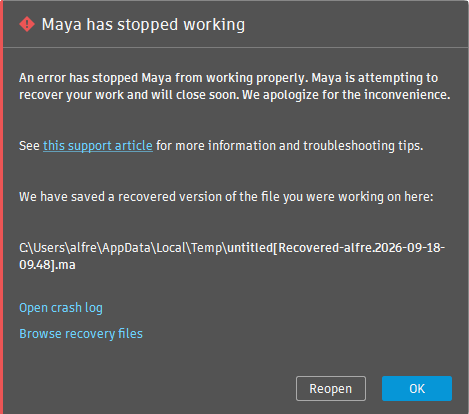Click the 'for more information' text

pos(216,146)
